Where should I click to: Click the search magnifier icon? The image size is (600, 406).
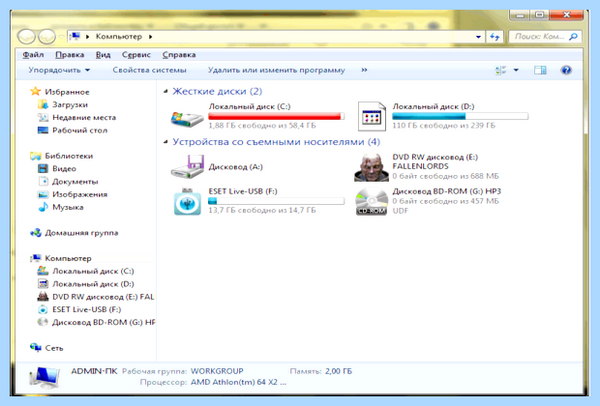click(573, 37)
